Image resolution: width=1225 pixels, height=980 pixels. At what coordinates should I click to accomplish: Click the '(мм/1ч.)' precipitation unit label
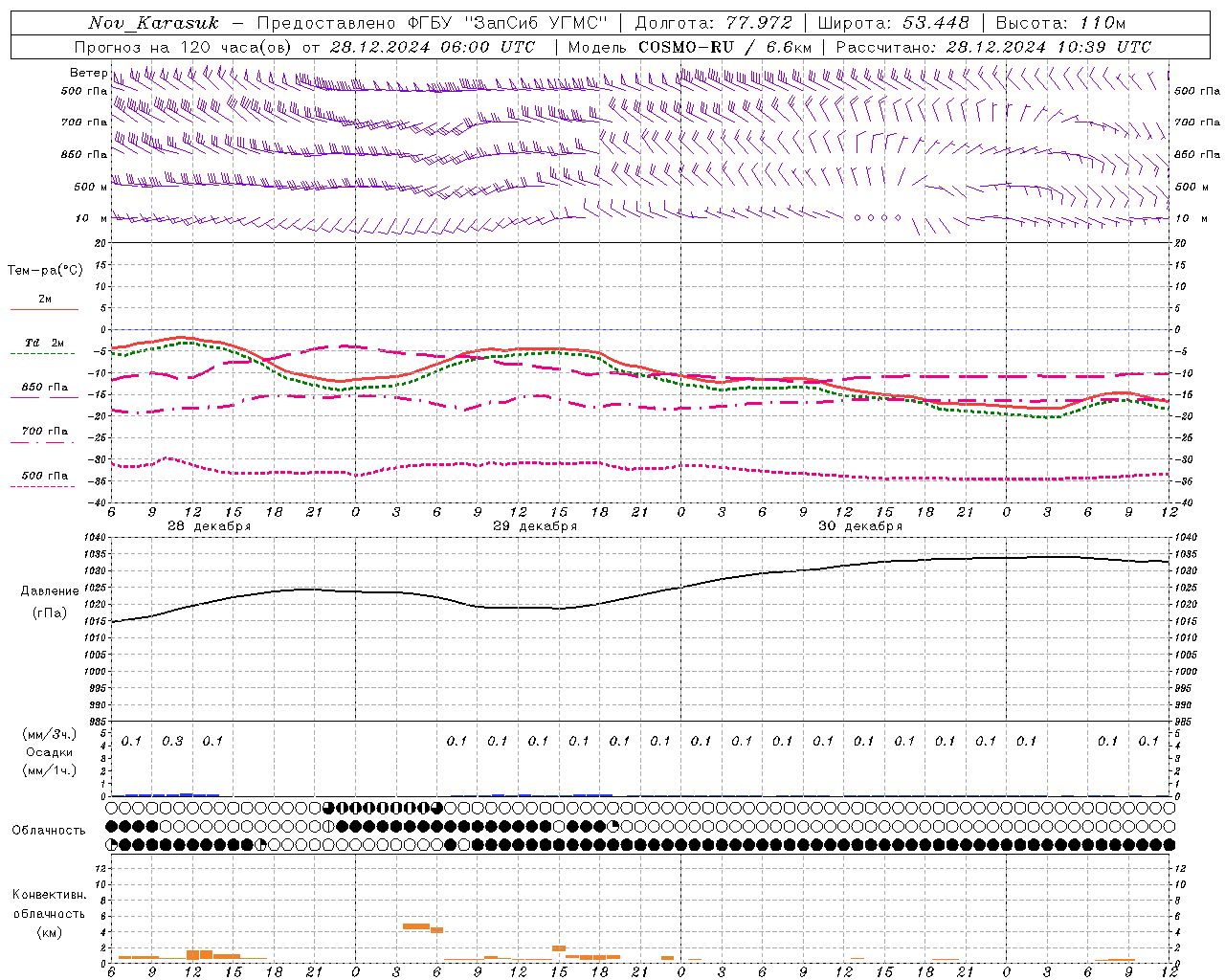50,770
